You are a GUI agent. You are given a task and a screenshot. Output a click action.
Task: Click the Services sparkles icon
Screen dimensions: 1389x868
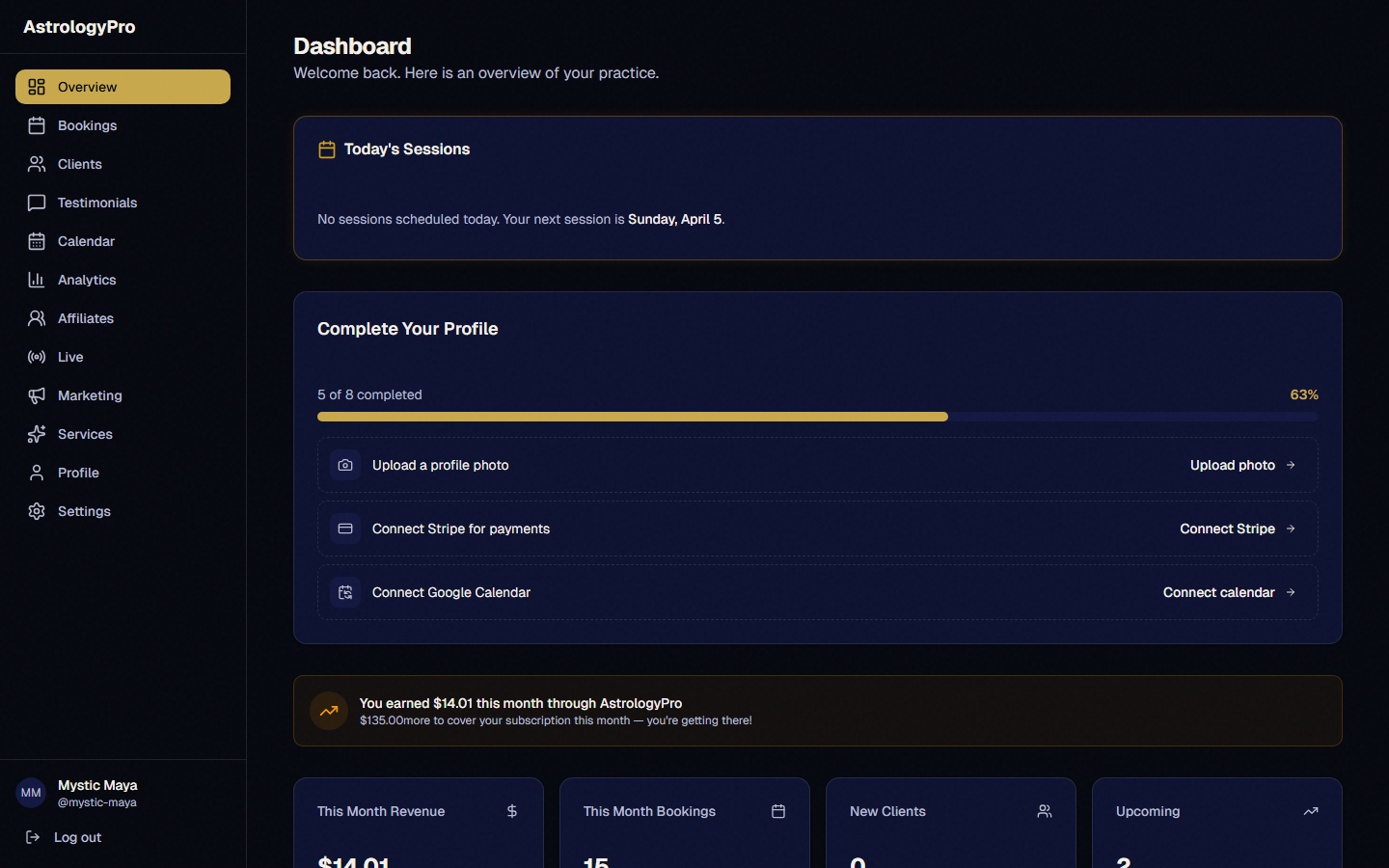(37, 434)
